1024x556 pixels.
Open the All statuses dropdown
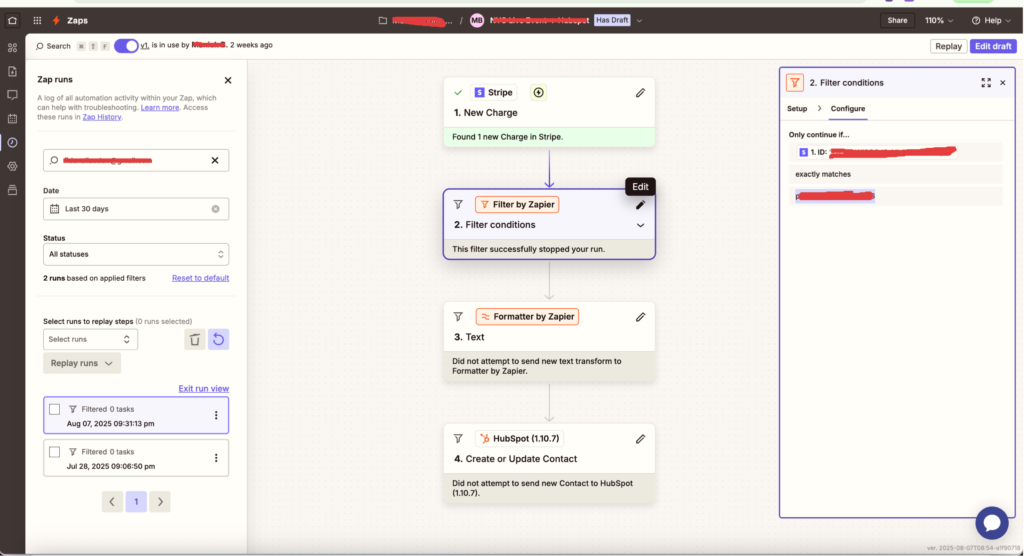tap(136, 254)
